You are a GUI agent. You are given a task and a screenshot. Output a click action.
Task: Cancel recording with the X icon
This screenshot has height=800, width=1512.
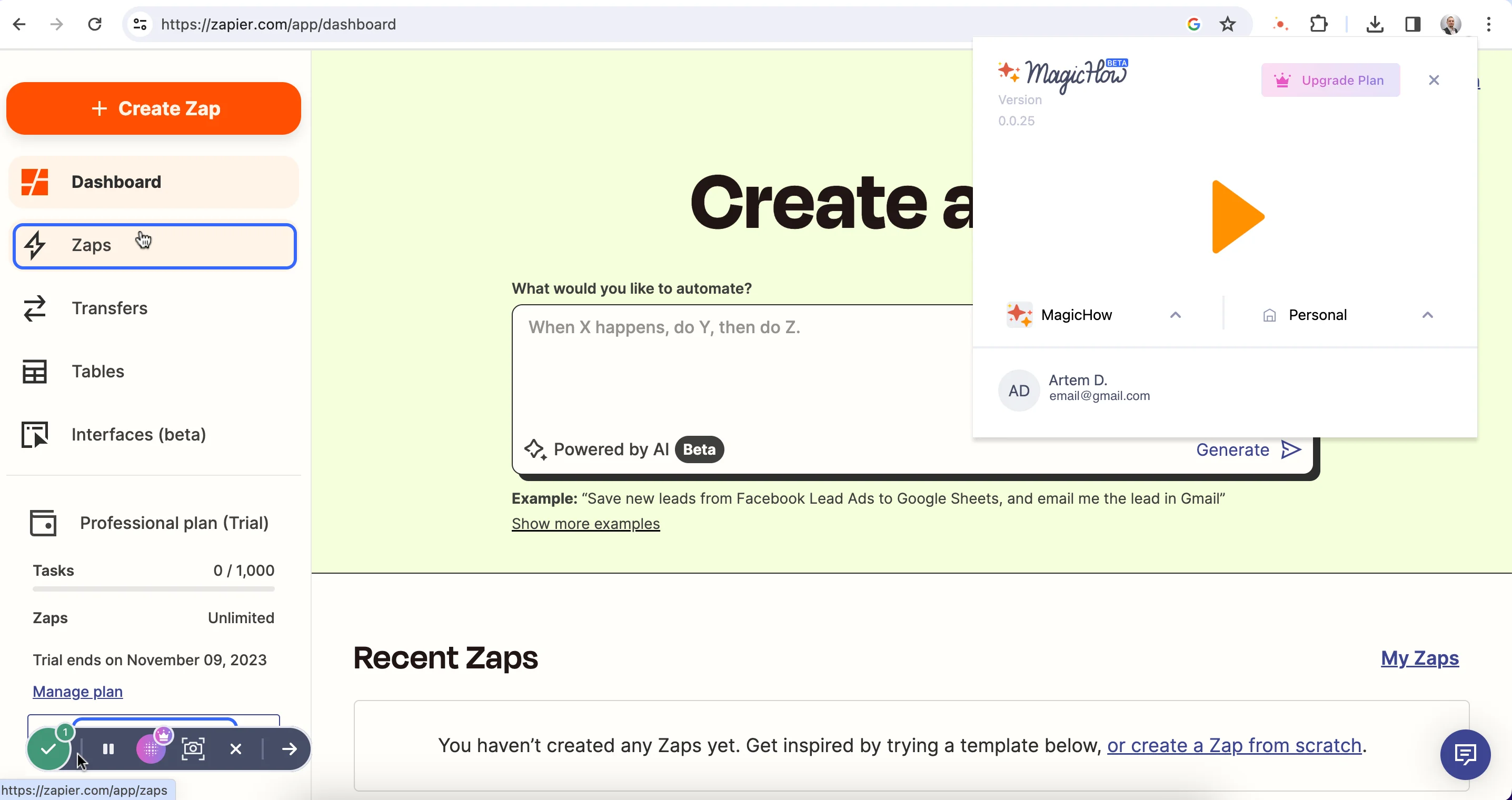coord(236,748)
